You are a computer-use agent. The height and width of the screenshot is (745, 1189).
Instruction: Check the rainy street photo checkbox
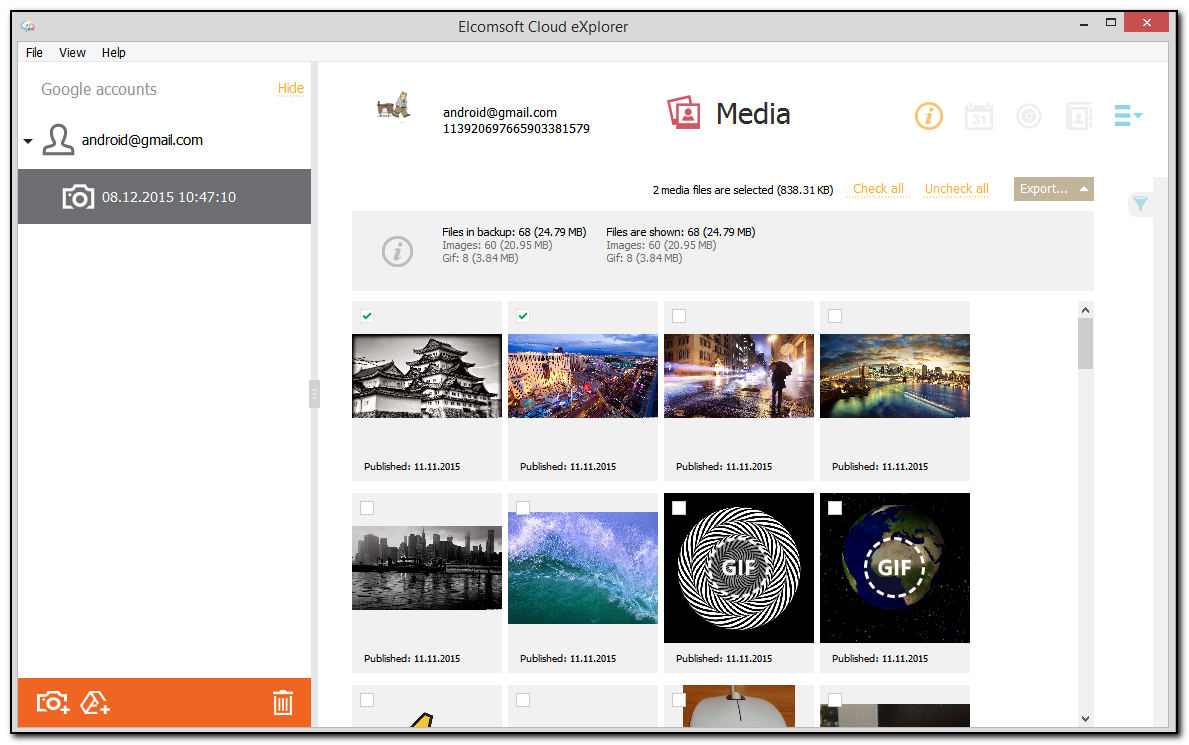[679, 316]
